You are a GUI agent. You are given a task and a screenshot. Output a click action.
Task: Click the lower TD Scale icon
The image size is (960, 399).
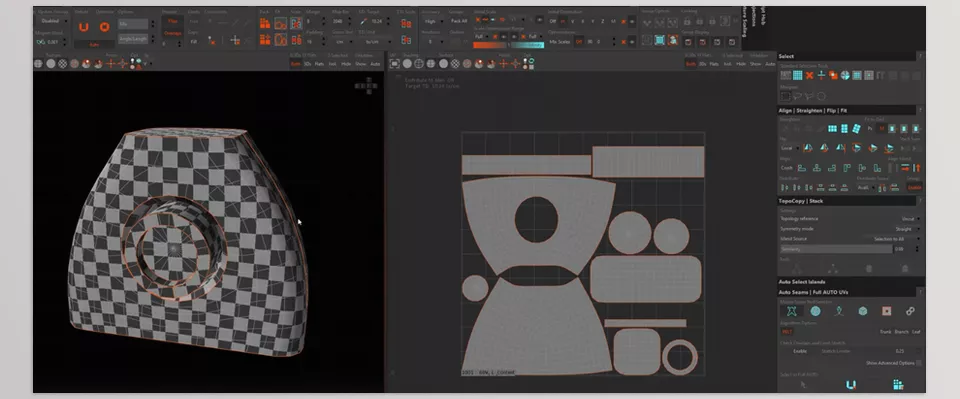tap(406, 40)
